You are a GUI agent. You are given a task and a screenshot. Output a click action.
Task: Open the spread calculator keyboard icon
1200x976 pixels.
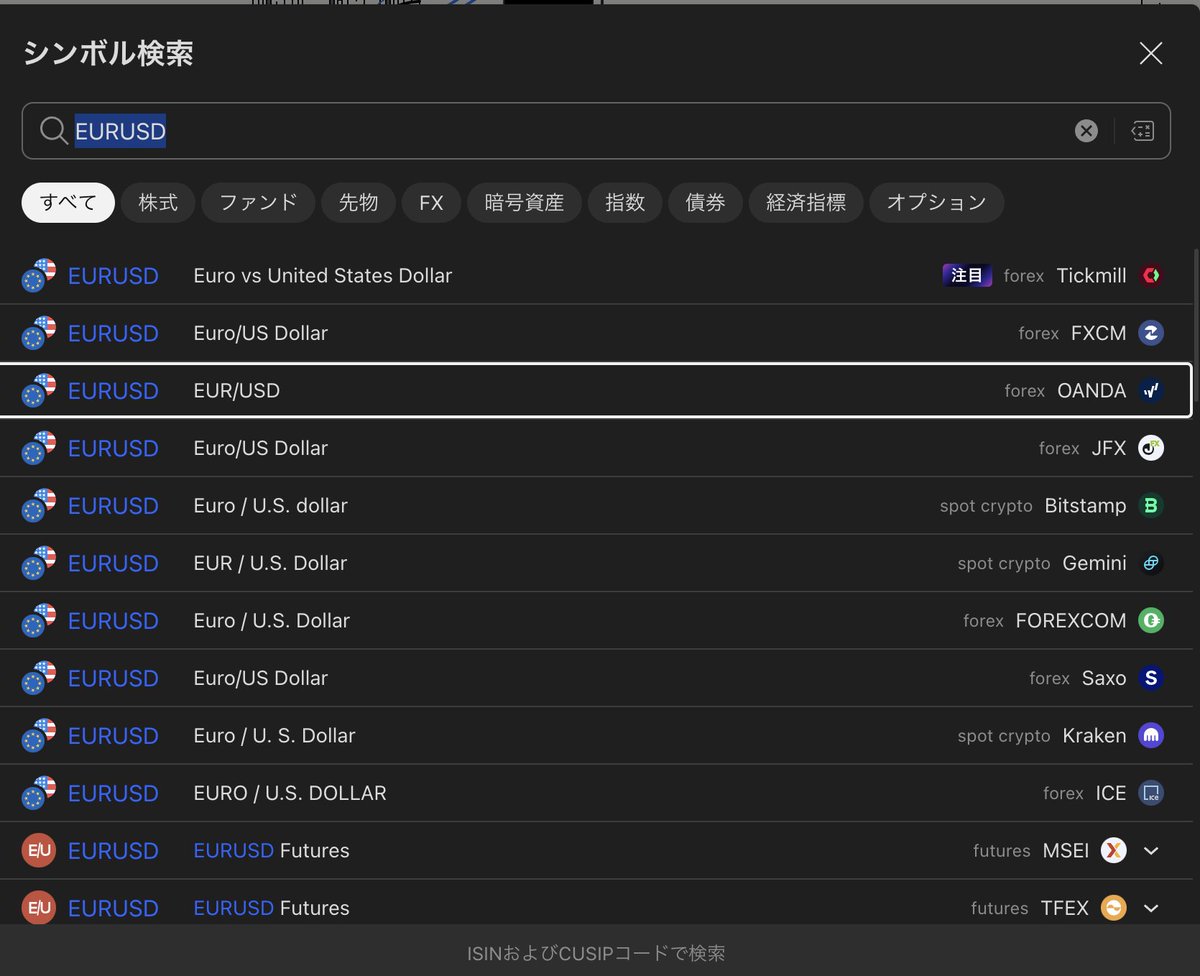click(1143, 131)
